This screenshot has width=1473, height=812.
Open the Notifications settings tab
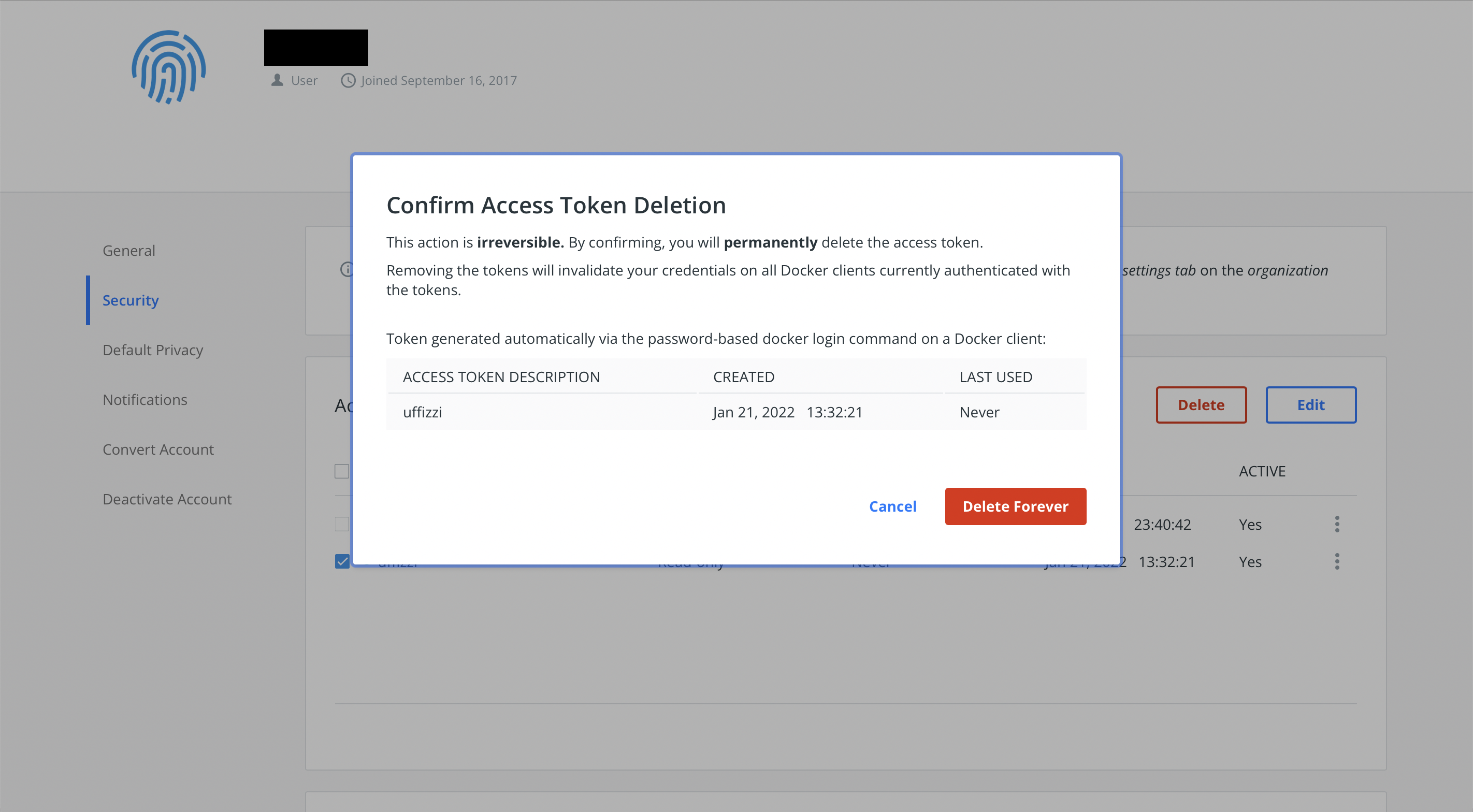click(x=145, y=400)
